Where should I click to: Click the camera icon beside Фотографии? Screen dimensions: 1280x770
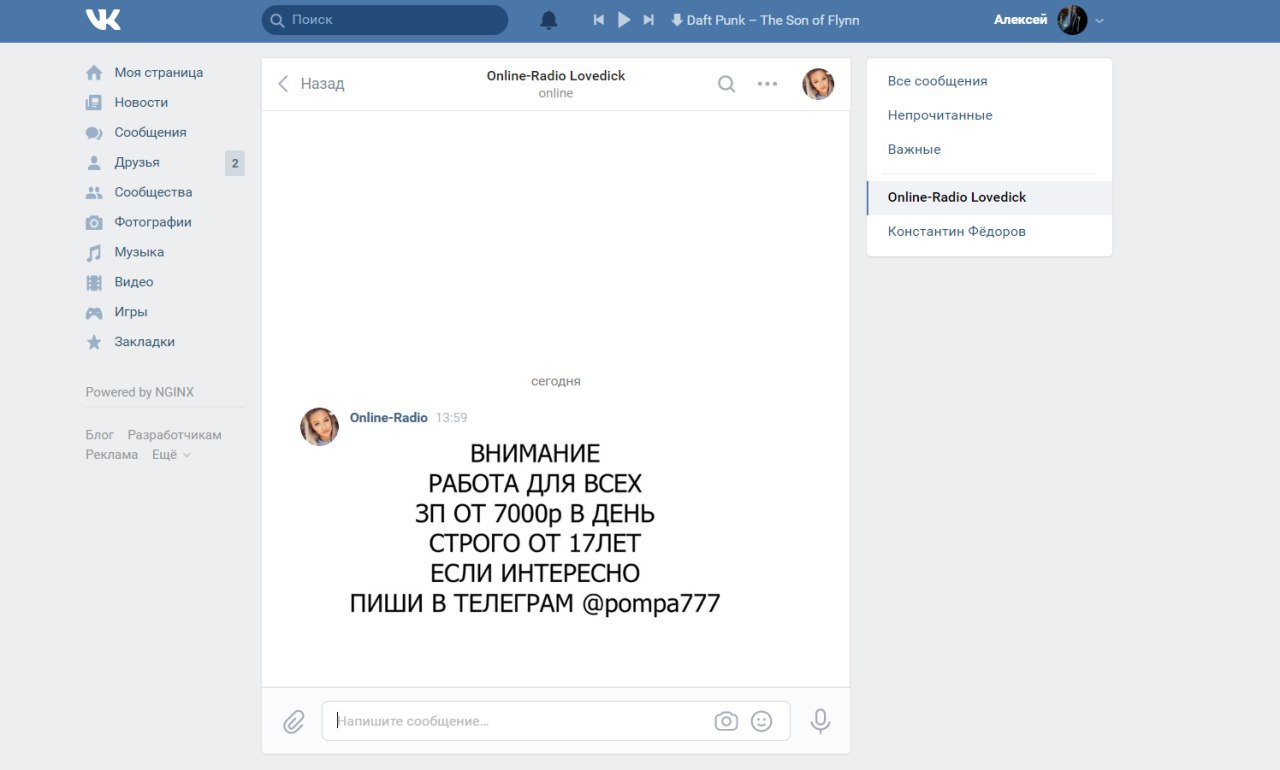[x=94, y=222]
